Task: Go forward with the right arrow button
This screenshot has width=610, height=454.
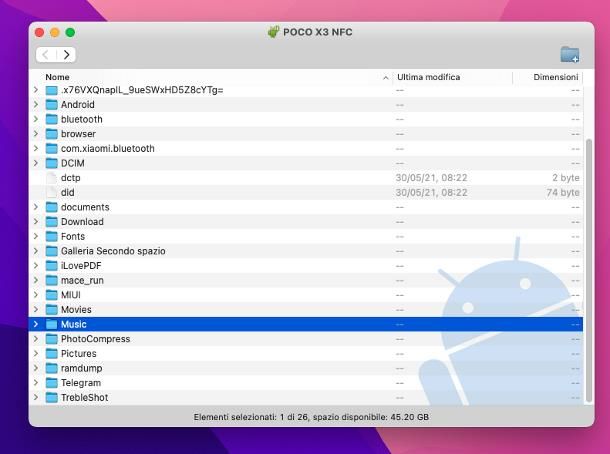Action: click(x=67, y=54)
